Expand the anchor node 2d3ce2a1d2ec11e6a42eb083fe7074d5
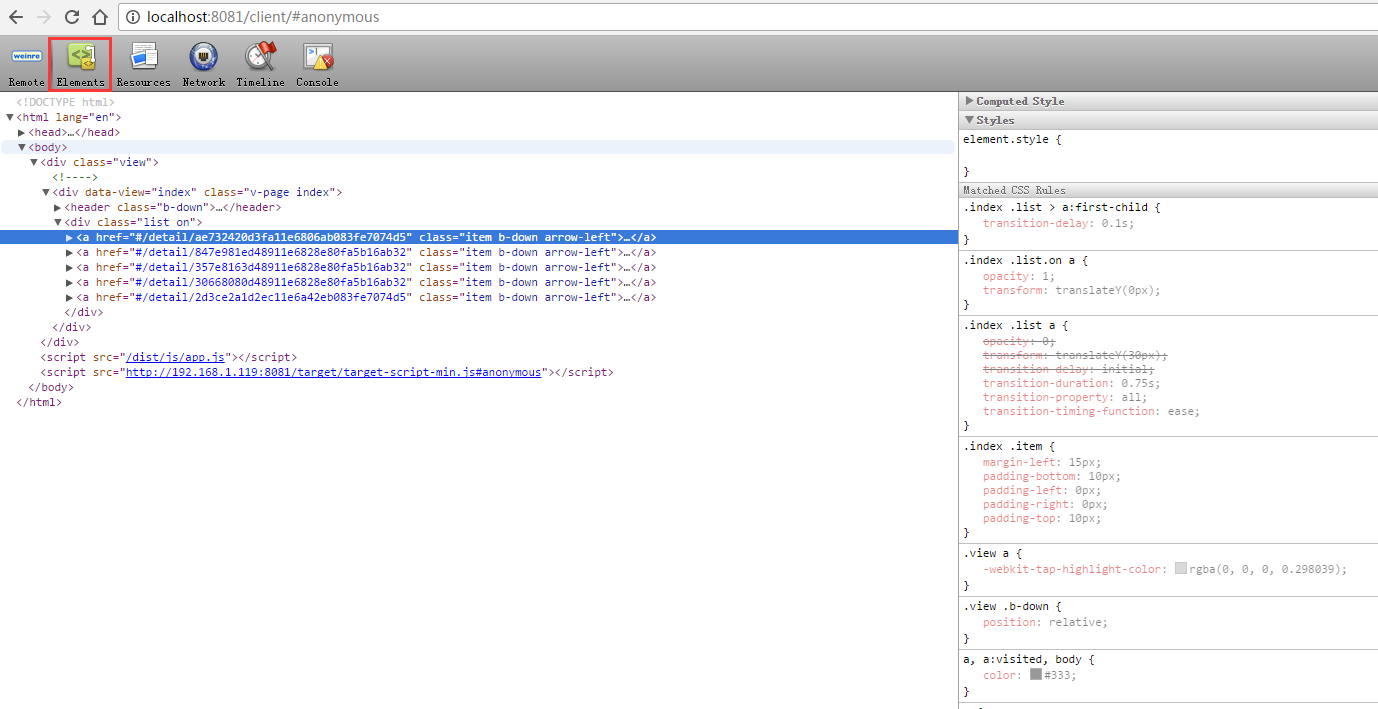The width and height of the screenshot is (1378, 709). (70, 297)
